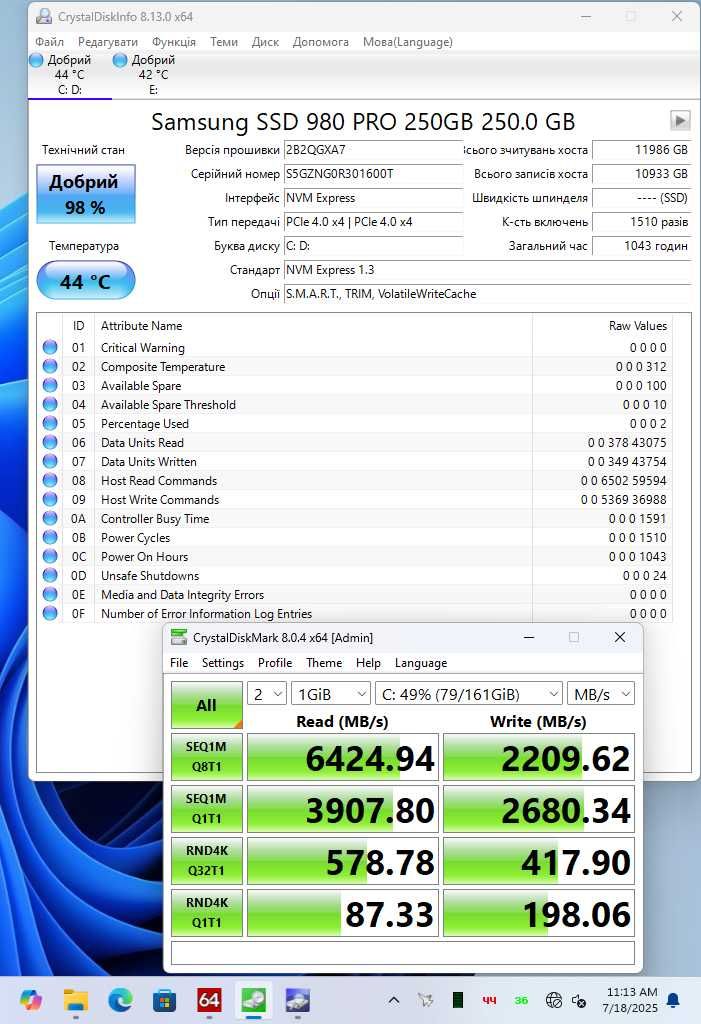Click the serial number field
701x1024 pixels.
pyautogui.click(x=373, y=174)
